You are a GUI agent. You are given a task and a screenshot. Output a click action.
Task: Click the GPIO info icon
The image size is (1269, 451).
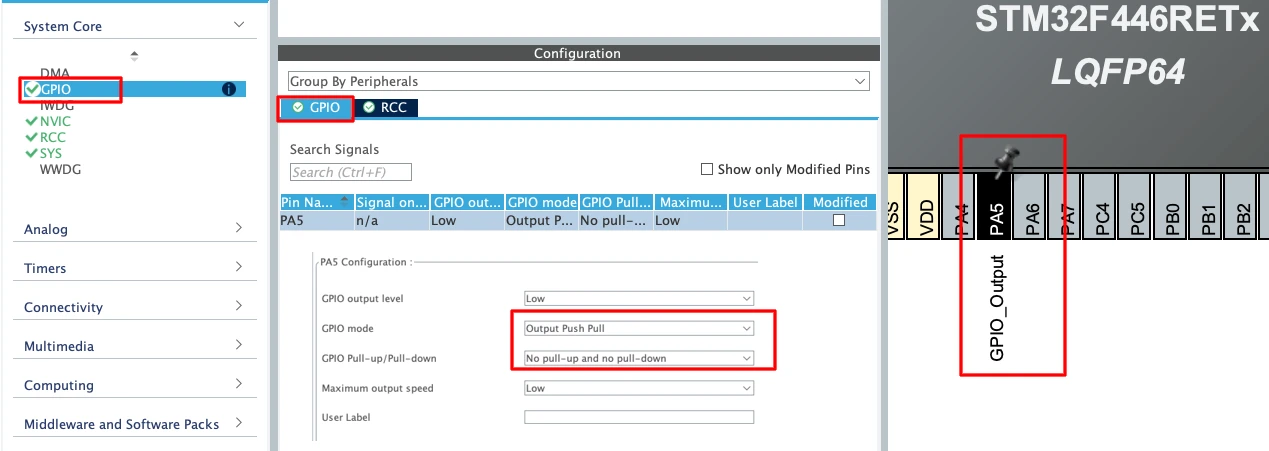[x=228, y=89]
